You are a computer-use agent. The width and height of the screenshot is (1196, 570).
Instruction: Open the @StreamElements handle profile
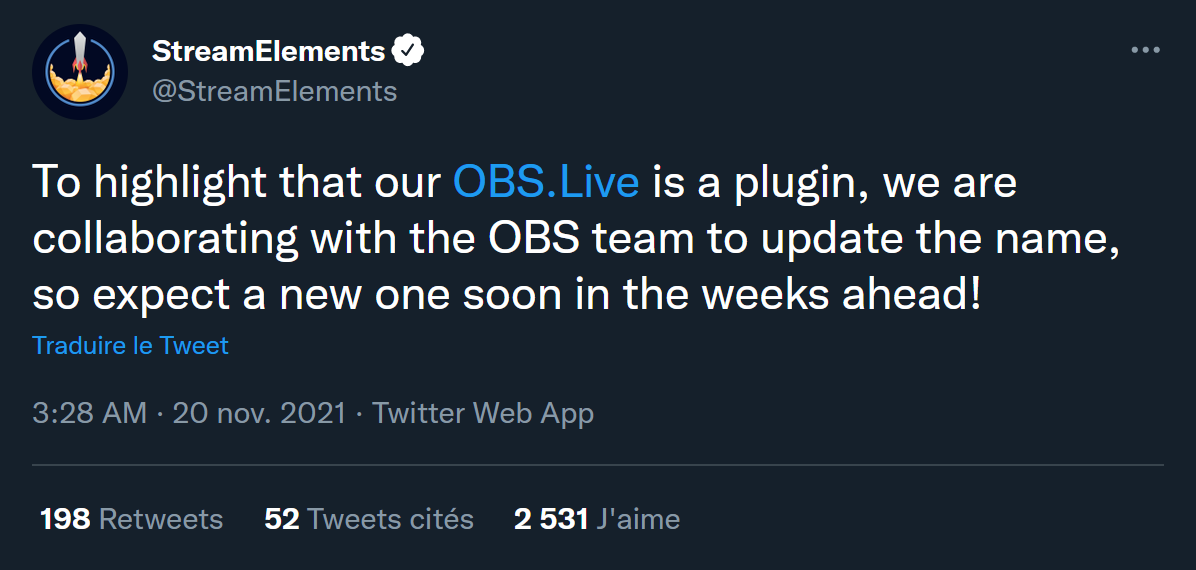[x=274, y=91]
